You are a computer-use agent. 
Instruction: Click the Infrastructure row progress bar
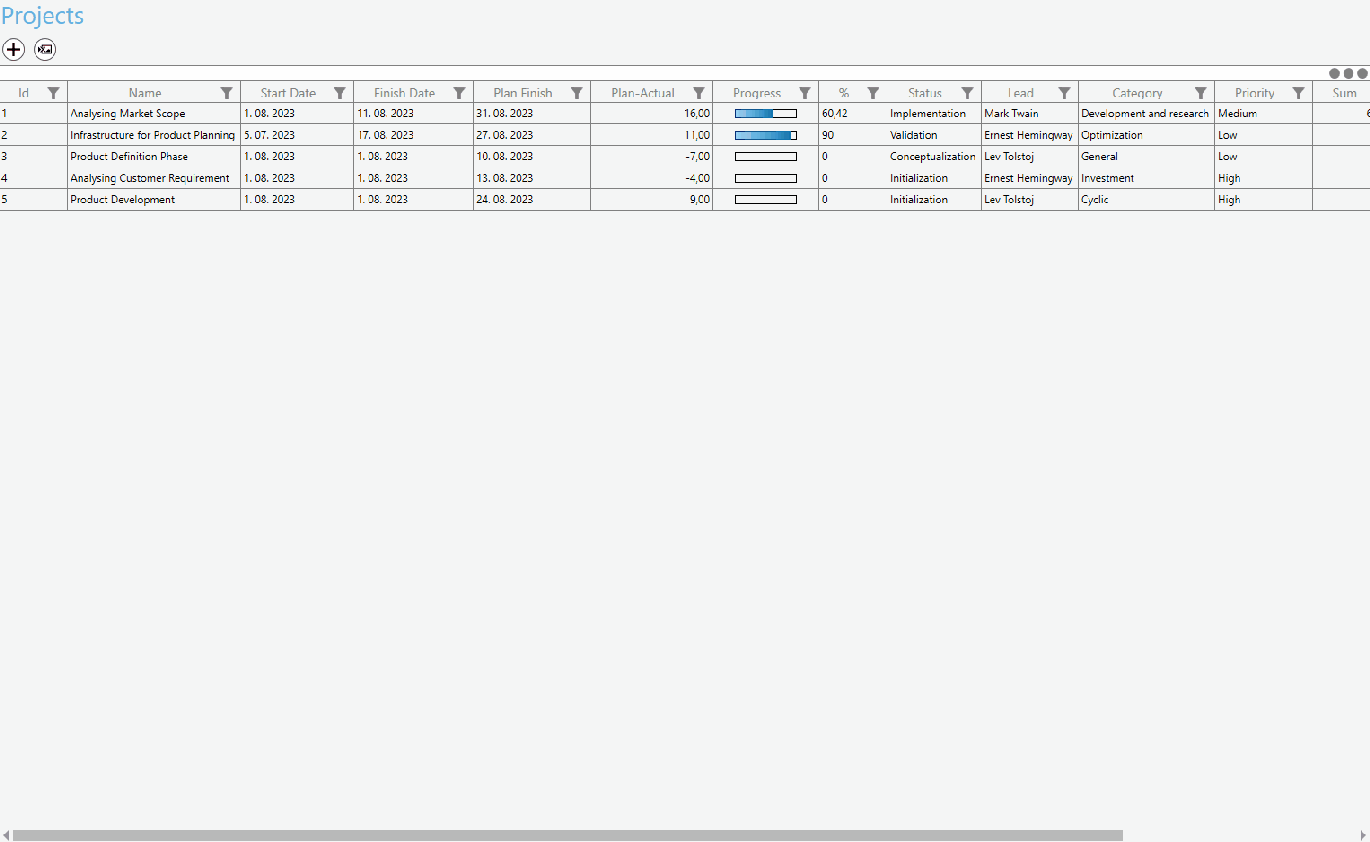pos(766,134)
